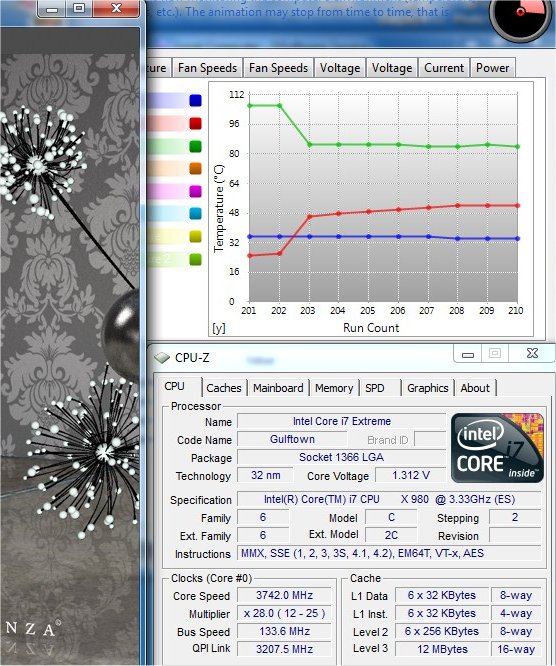The width and height of the screenshot is (556, 666).
Task: Switch to the second Voltage tab
Action: (392, 68)
